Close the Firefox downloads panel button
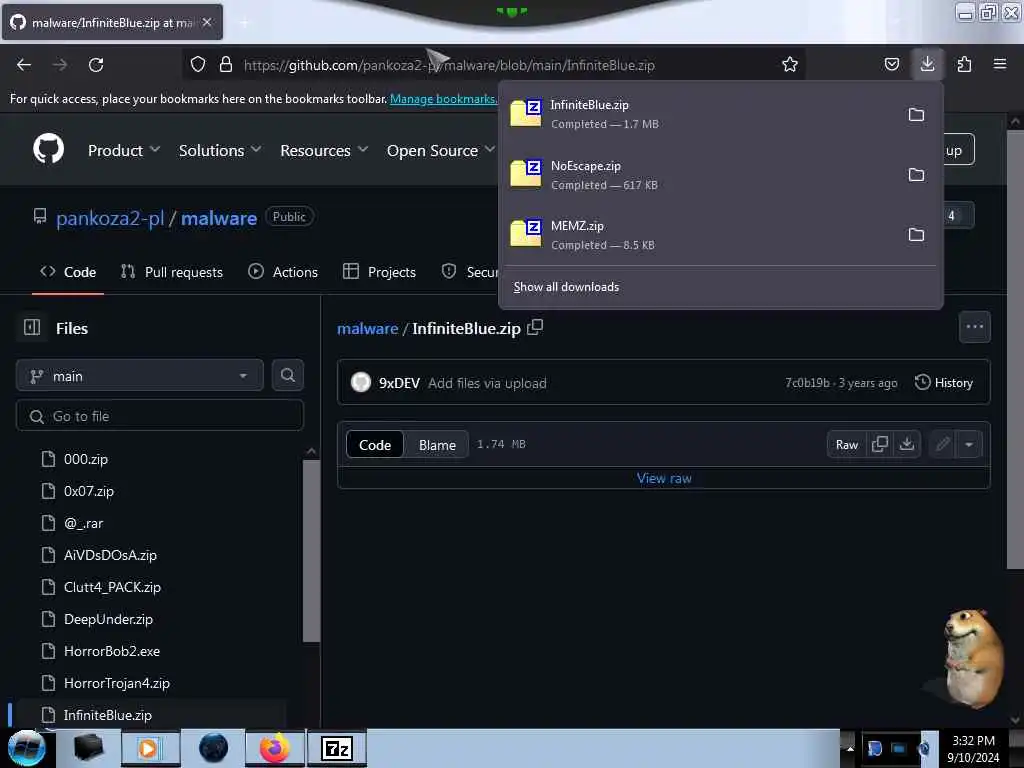The image size is (1024, 768). coord(927,64)
